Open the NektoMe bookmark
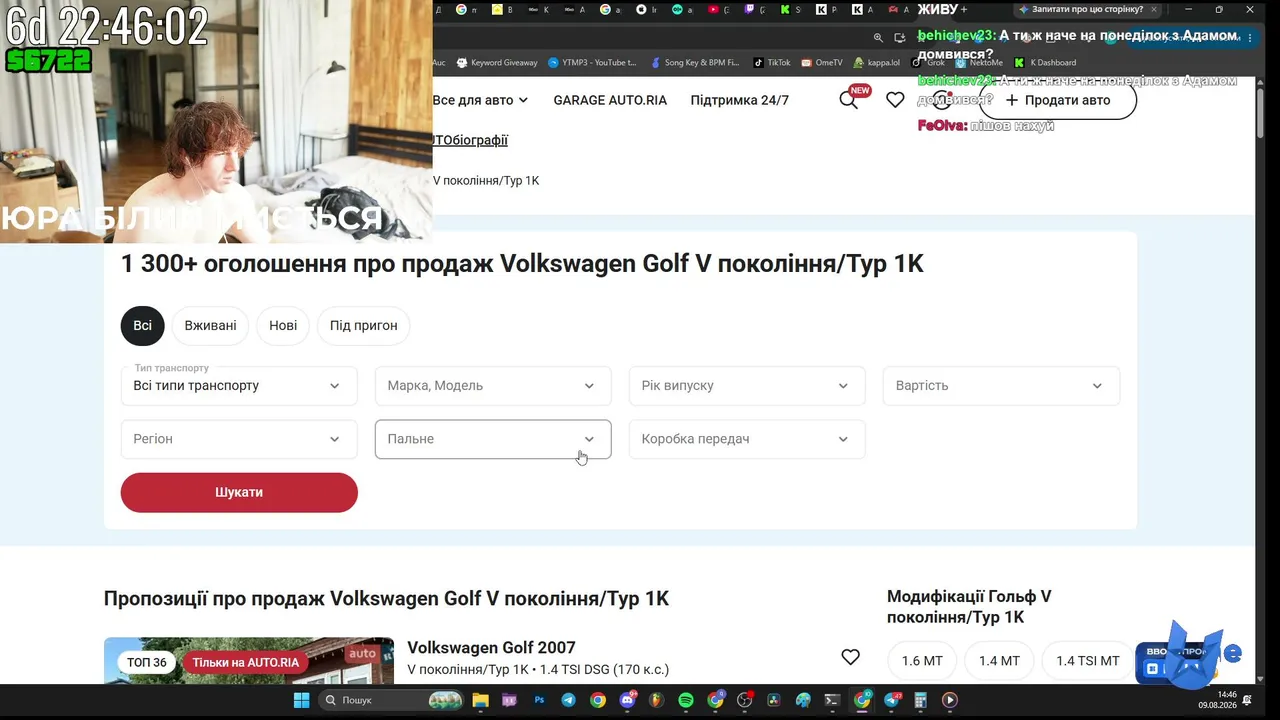 (979, 62)
